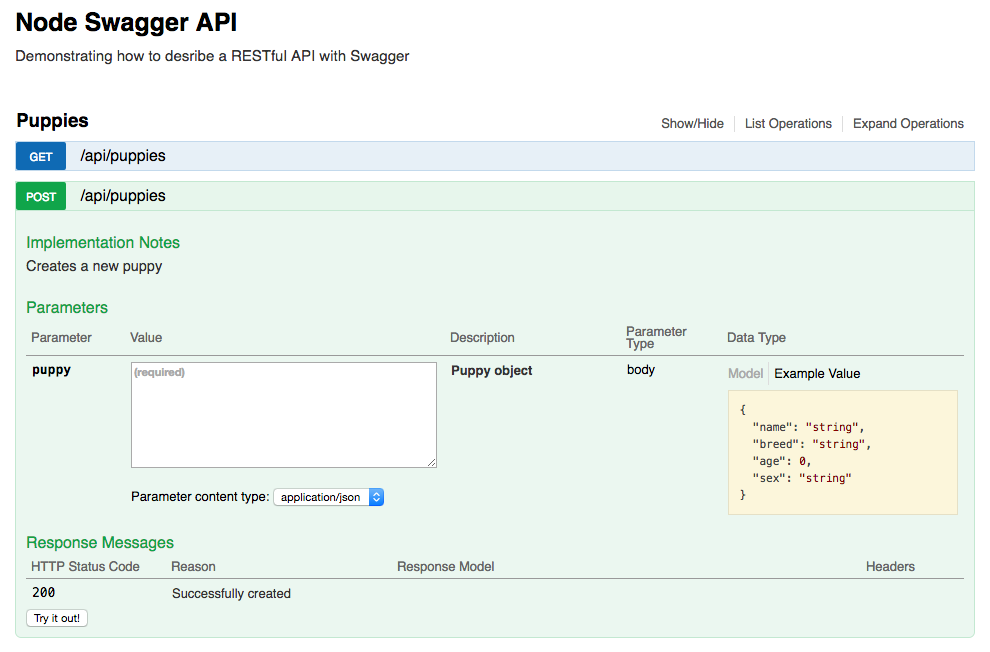Open the Parameter content type dropdown
This screenshot has height=652, width=990.
click(x=329, y=497)
